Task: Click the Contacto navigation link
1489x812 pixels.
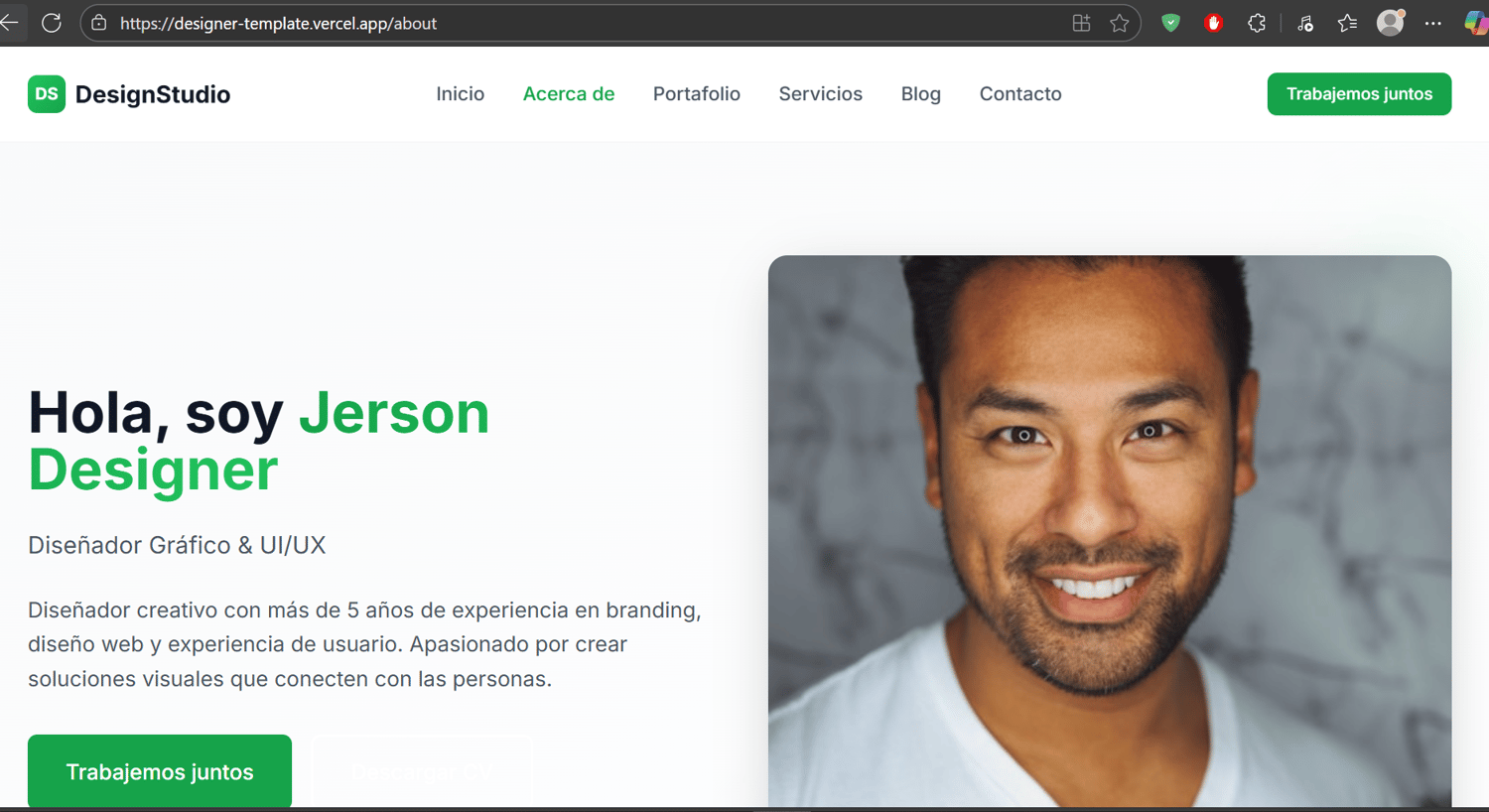Action: coord(1020,93)
